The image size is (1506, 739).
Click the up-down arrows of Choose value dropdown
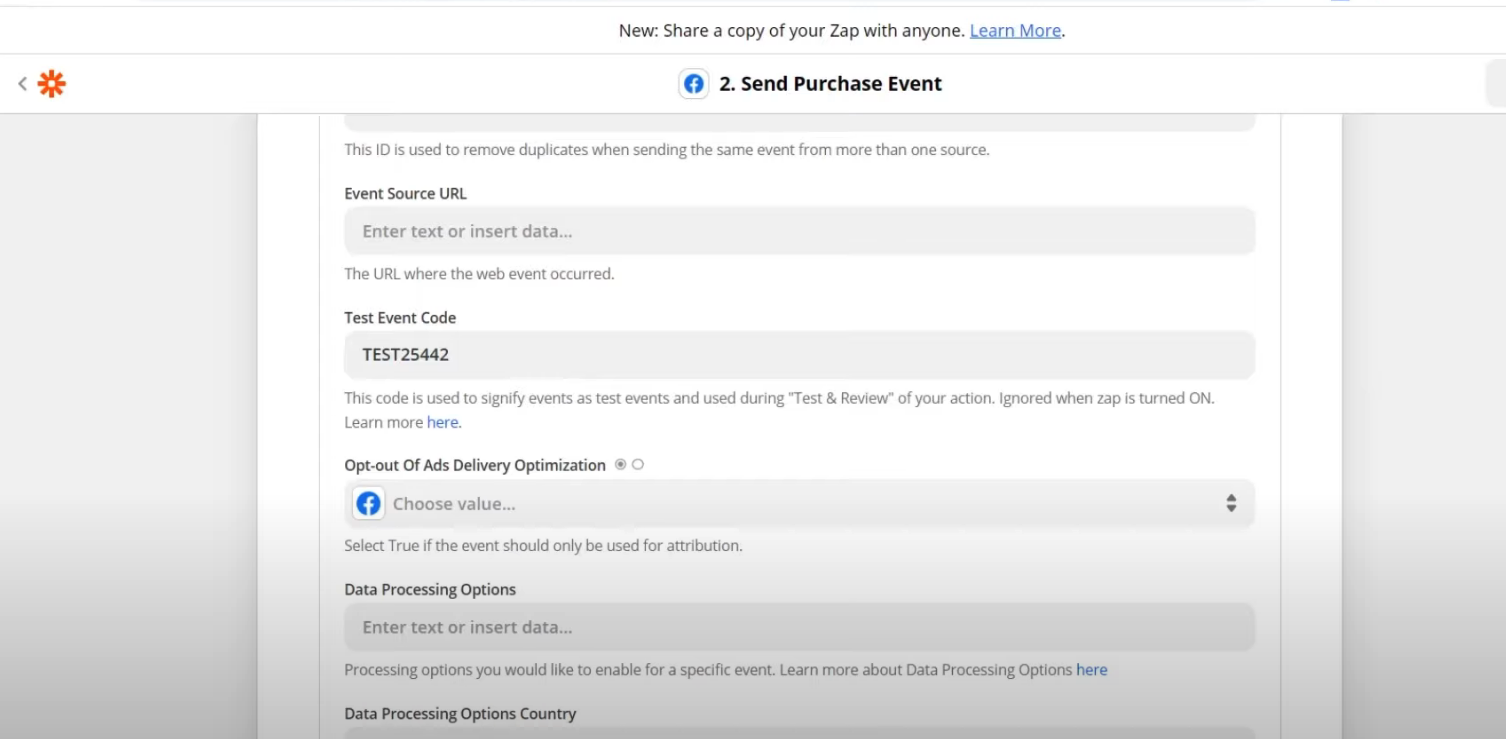pos(1231,504)
